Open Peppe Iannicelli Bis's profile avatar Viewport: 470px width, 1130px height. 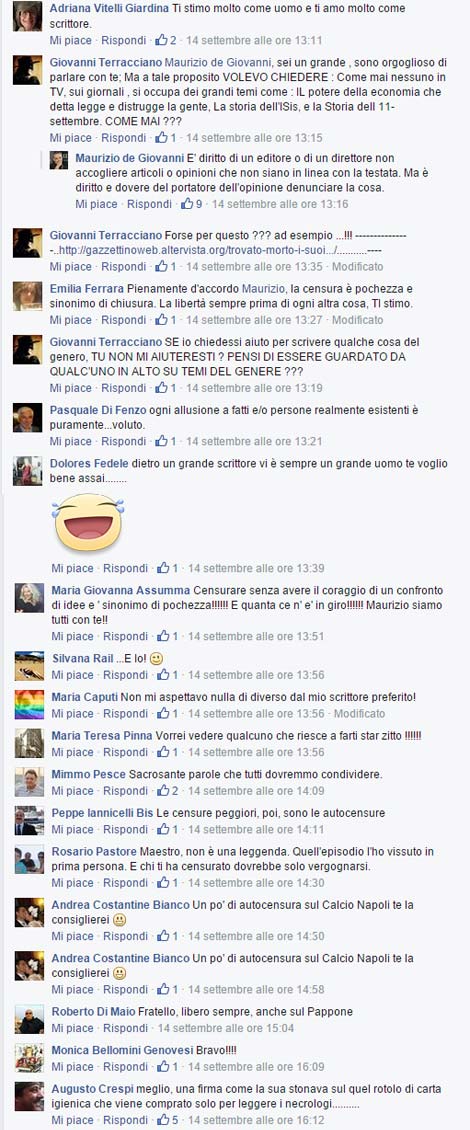pyautogui.click(x=30, y=821)
